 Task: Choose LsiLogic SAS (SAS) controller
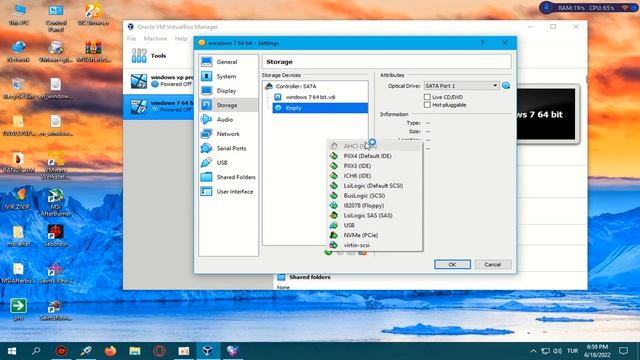(x=375, y=216)
